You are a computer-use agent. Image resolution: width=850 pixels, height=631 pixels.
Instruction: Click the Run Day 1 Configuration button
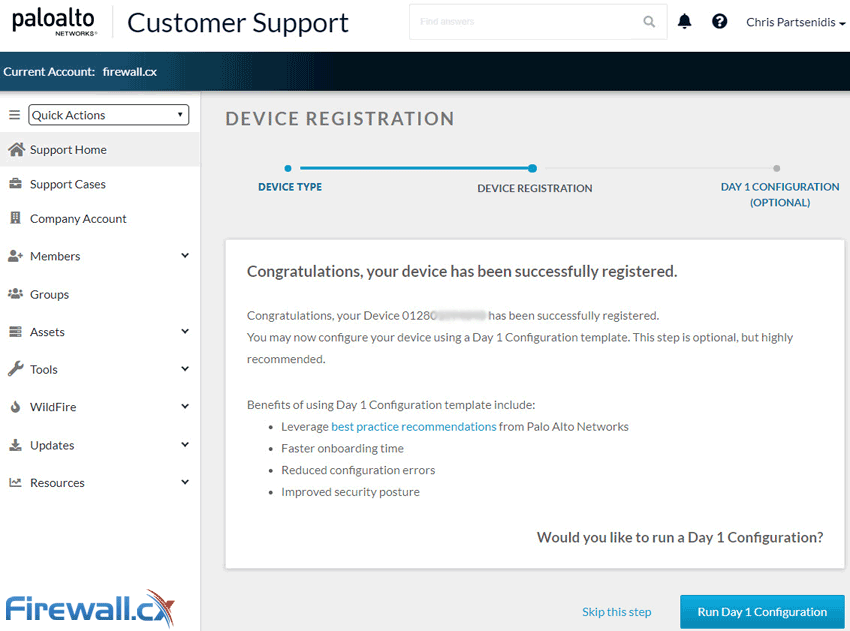[x=762, y=612]
